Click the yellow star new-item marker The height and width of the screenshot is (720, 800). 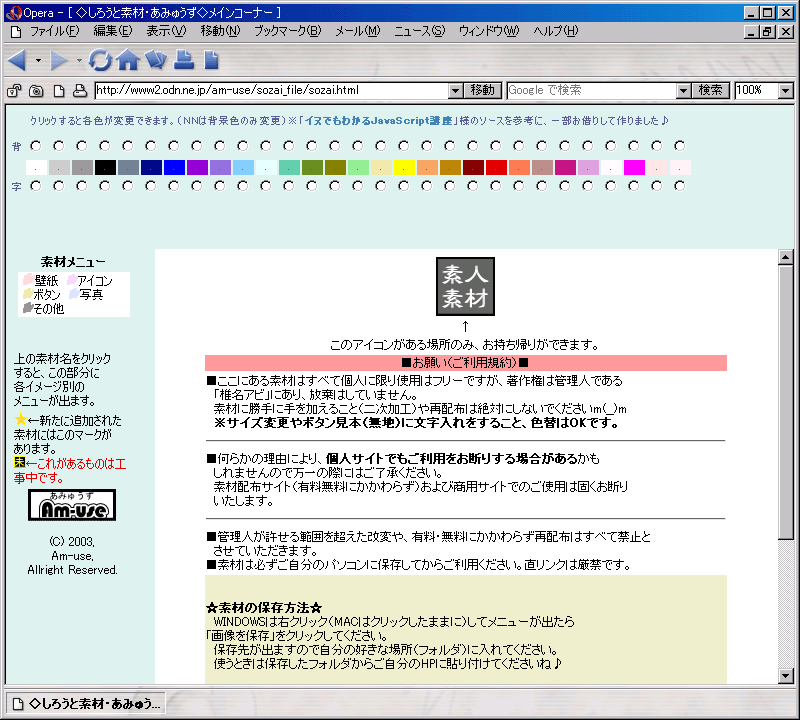click(20, 419)
